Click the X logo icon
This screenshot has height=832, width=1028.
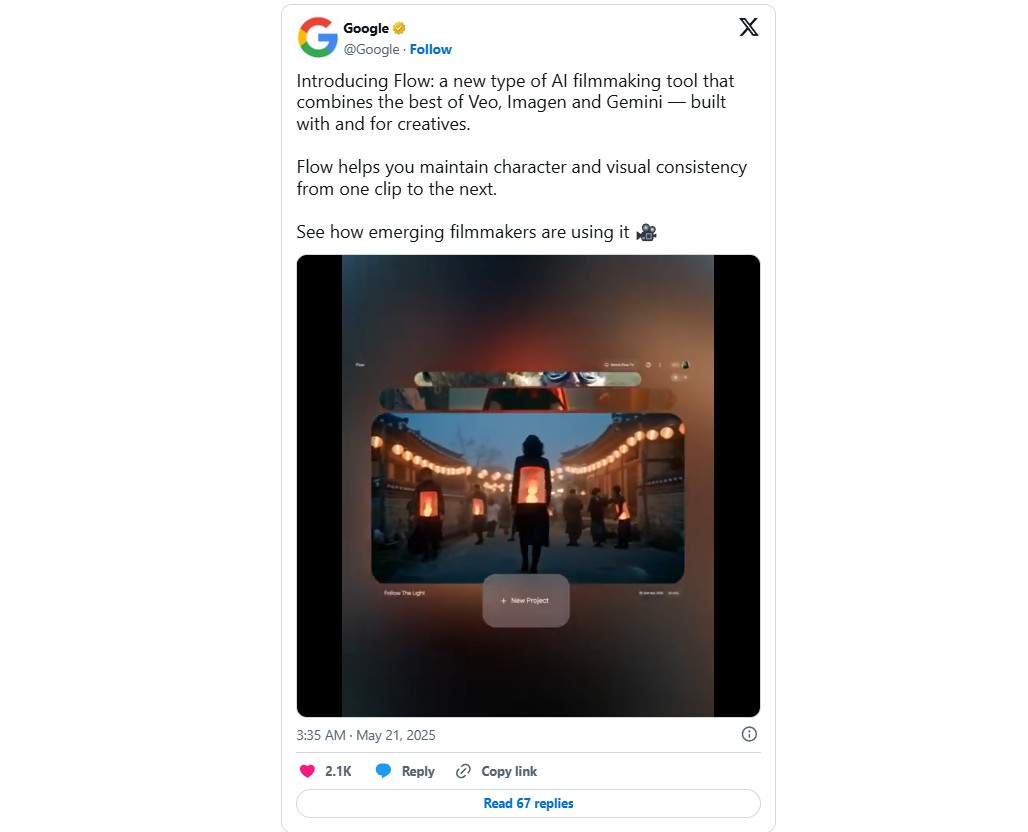[x=749, y=27]
